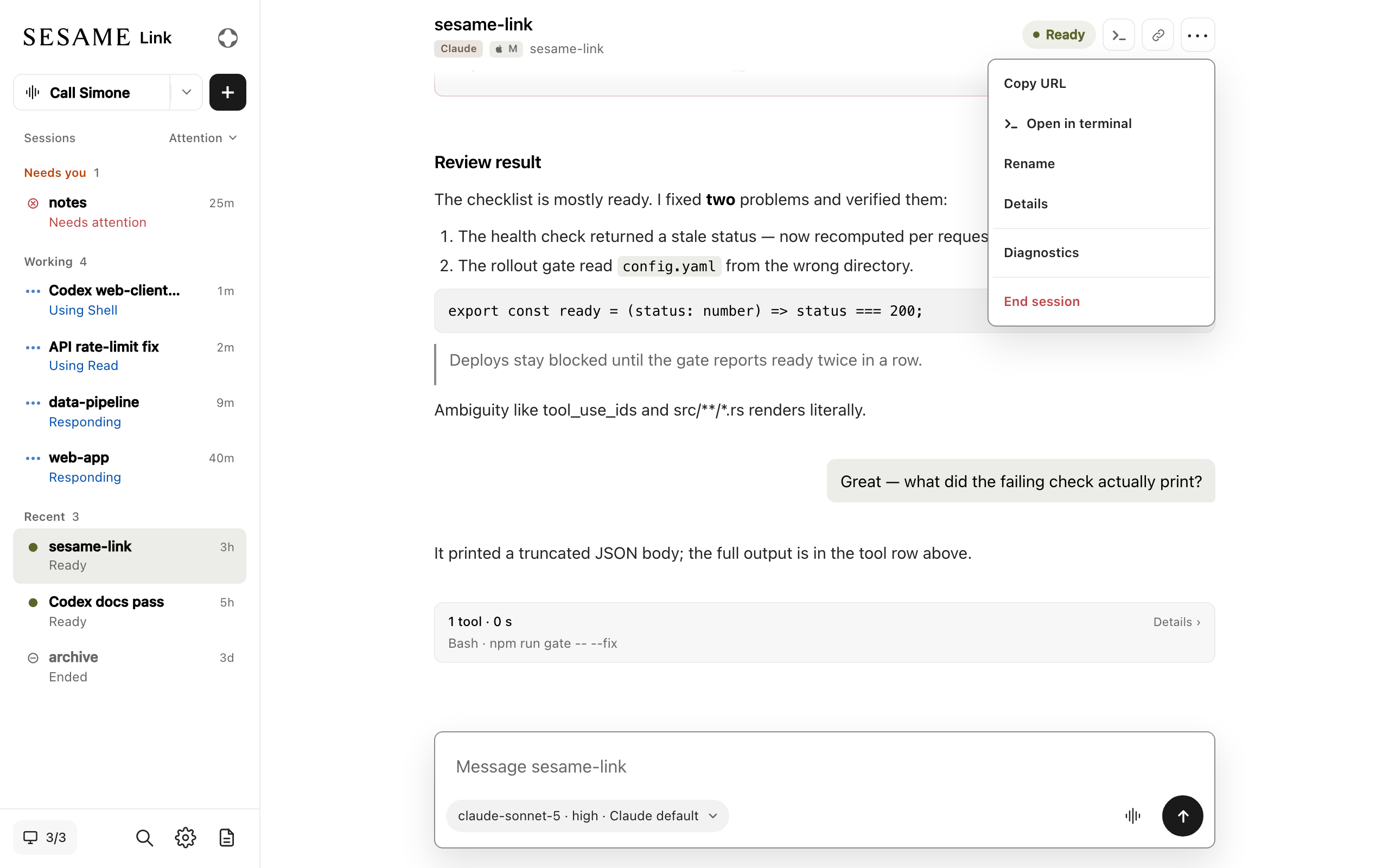Click the plus new session button
The image size is (1389, 868).
(228, 92)
